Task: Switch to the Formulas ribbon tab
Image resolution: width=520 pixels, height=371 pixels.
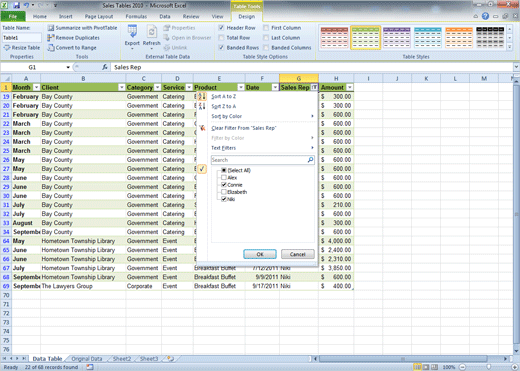Action: (x=136, y=16)
